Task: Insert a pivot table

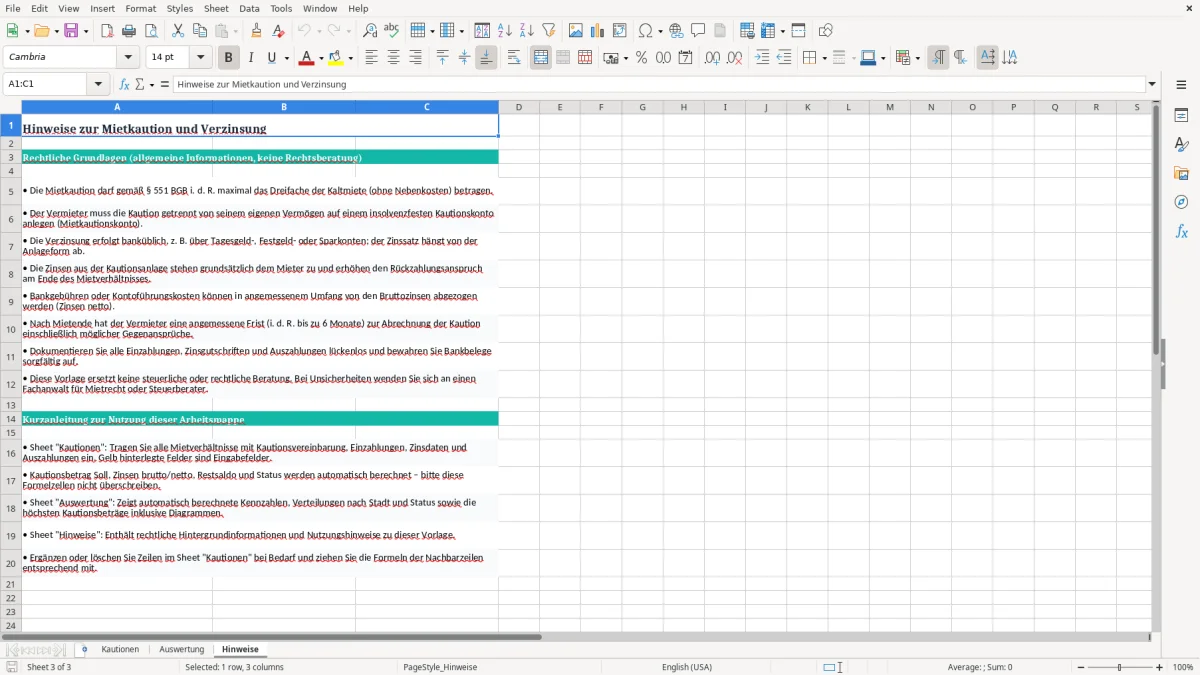Action: (620, 31)
